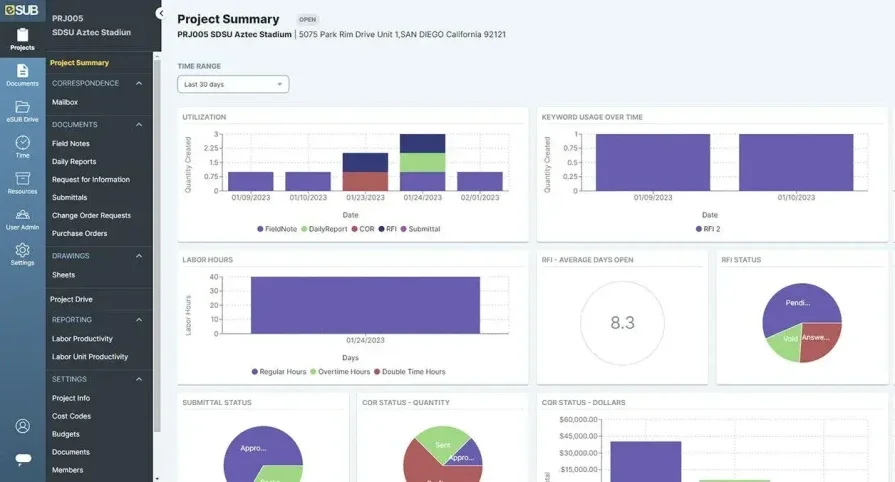Open Sheets under Drawings
The height and width of the screenshot is (482, 895).
pos(63,275)
